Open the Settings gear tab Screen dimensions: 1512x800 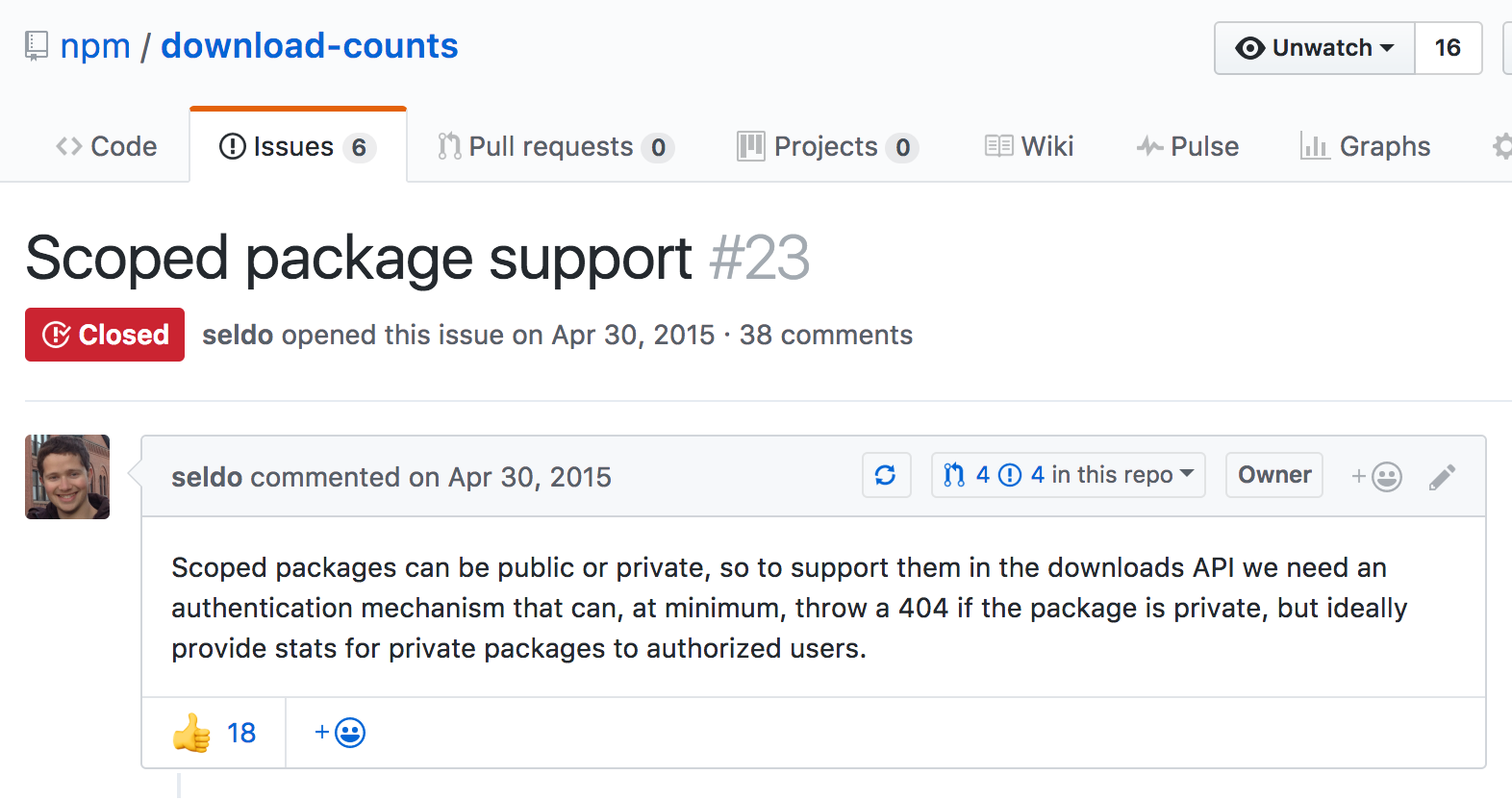(x=1502, y=146)
